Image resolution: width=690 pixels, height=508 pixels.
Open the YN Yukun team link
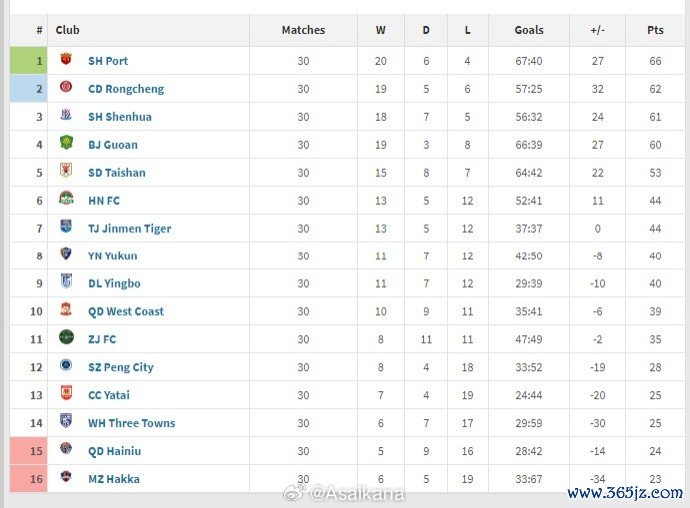[112, 255]
